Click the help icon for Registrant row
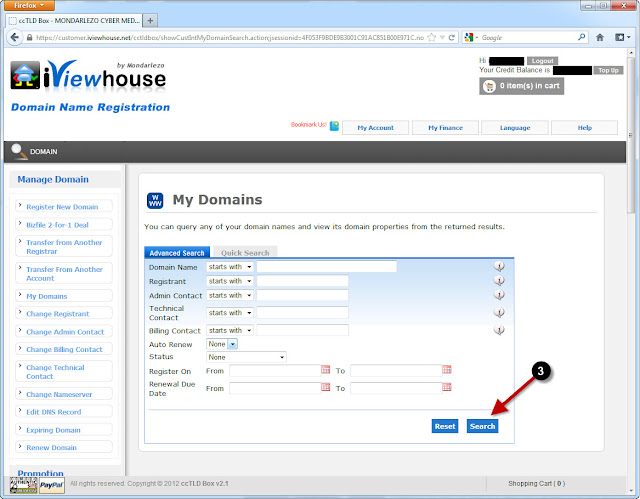Image resolution: width=640 pixels, height=499 pixels. [x=499, y=281]
